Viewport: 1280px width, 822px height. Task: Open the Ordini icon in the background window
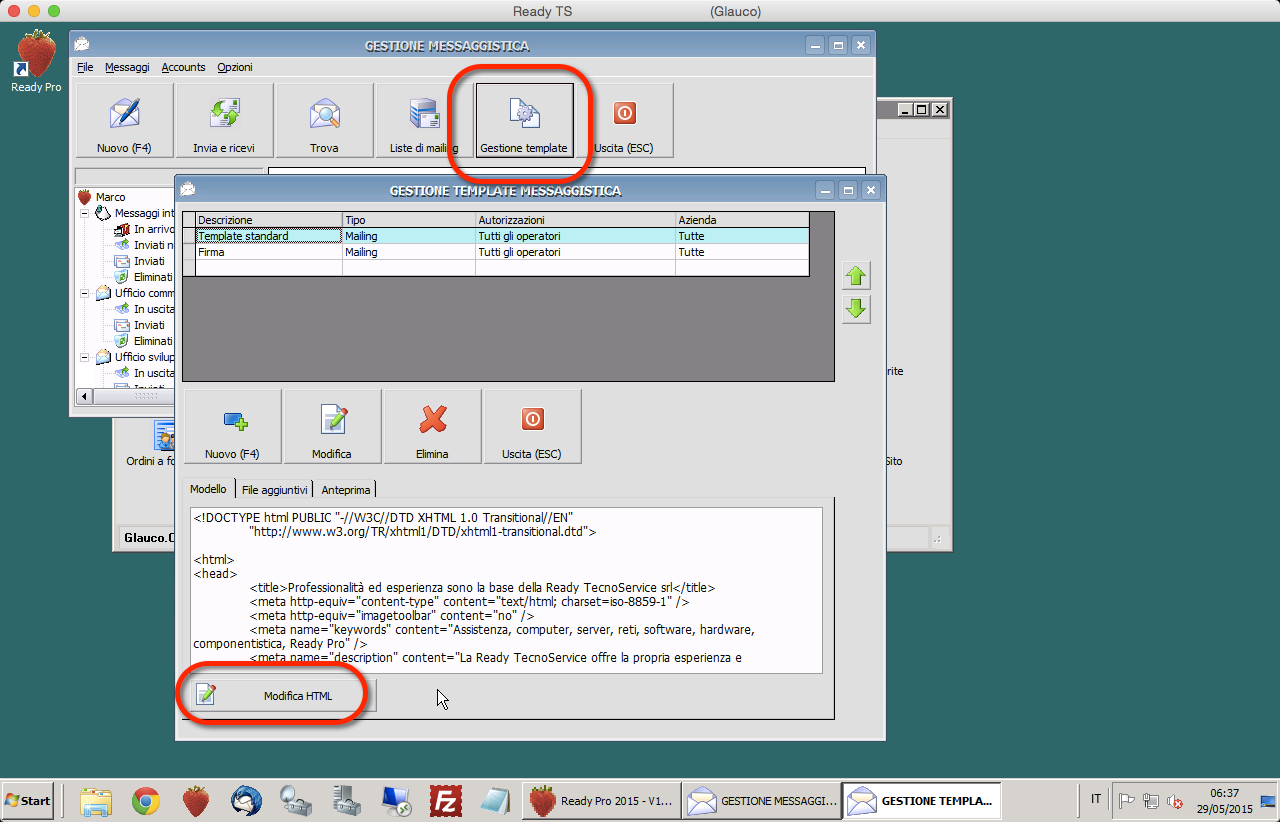166,438
